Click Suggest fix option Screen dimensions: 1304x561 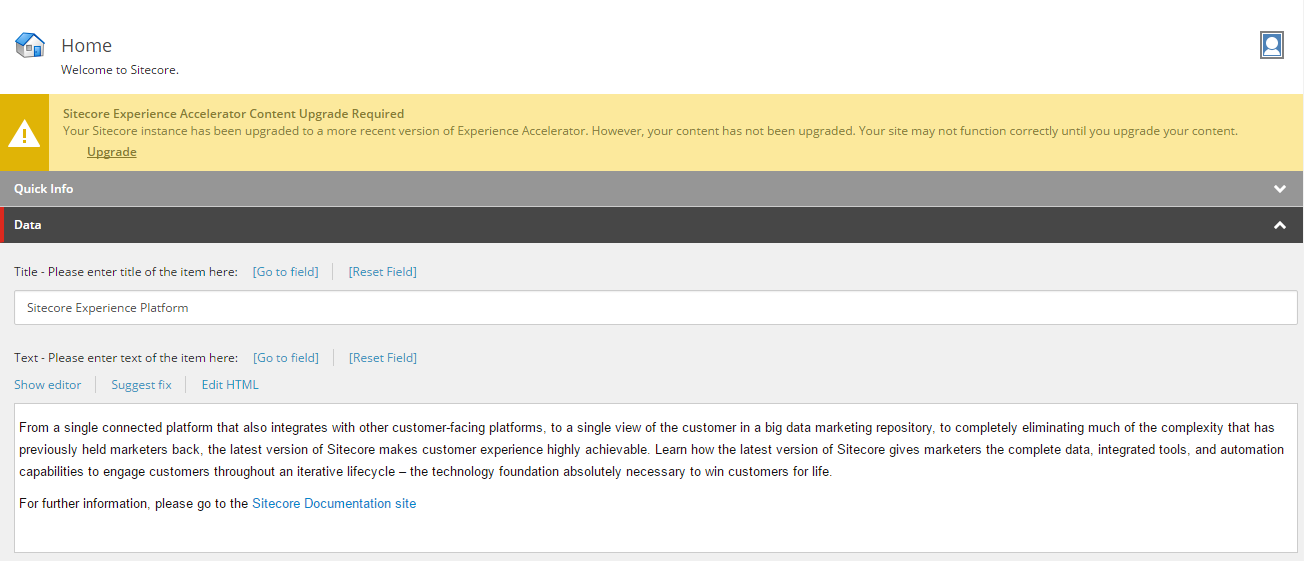point(141,385)
